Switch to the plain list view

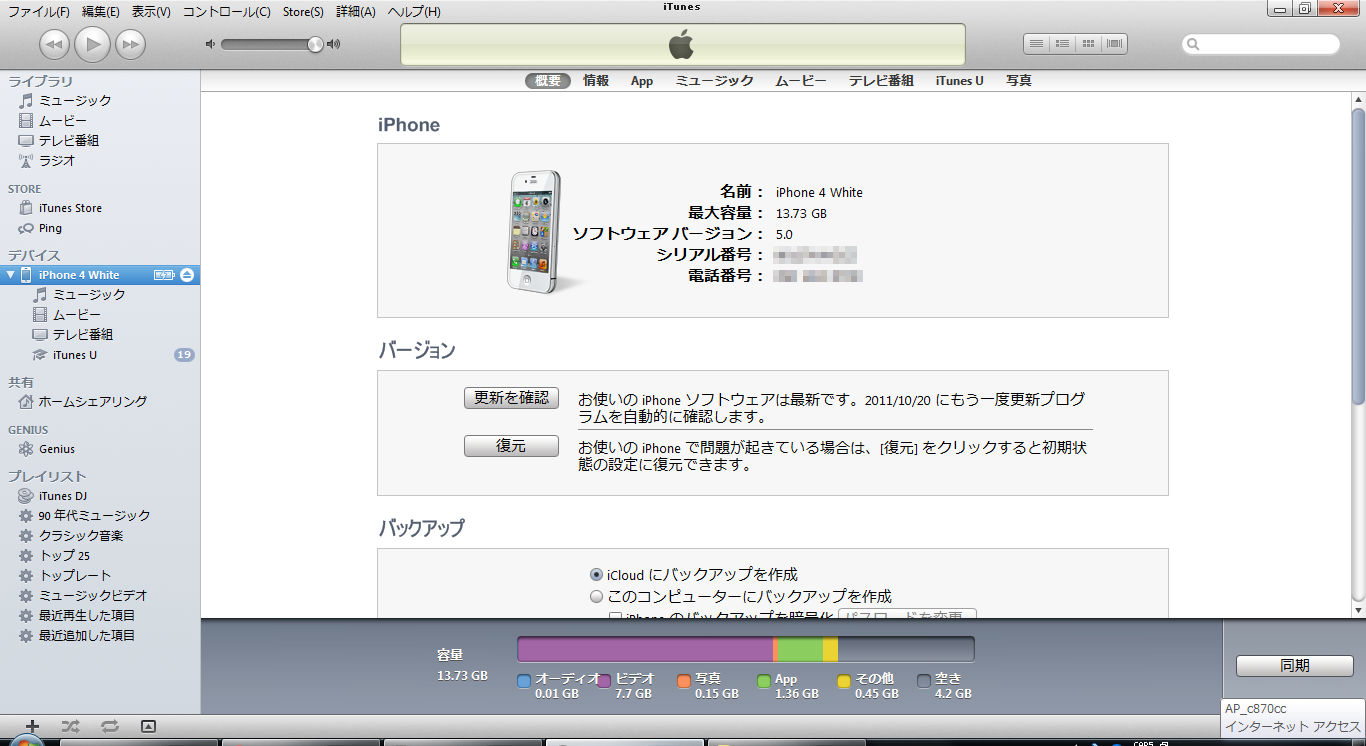point(1037,44)
